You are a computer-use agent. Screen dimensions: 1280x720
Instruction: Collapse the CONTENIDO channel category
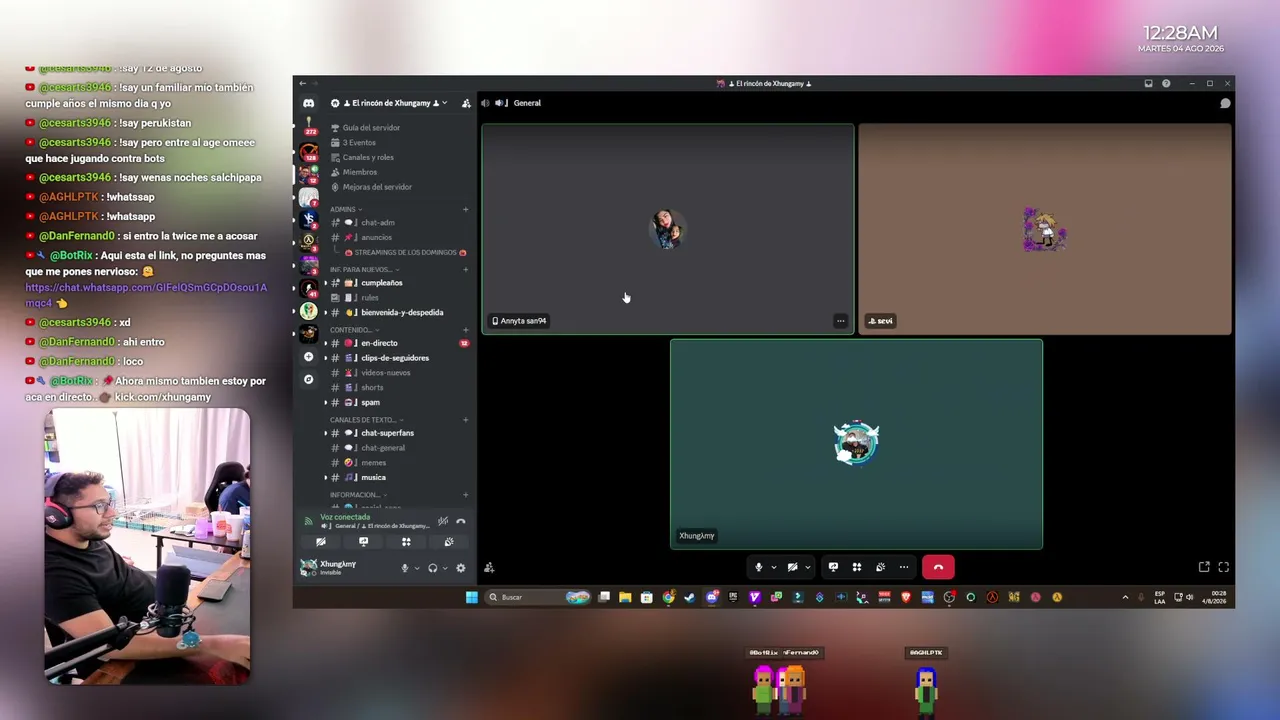(x=354, y=329)
